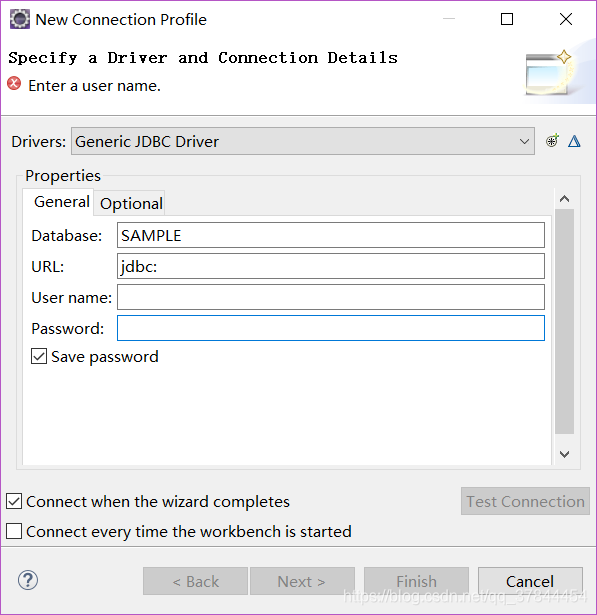Click the Edit Driver Definition triangle icon
This screenshot has width=597, height=615.
pyautogui.click(x=574, y=141)
